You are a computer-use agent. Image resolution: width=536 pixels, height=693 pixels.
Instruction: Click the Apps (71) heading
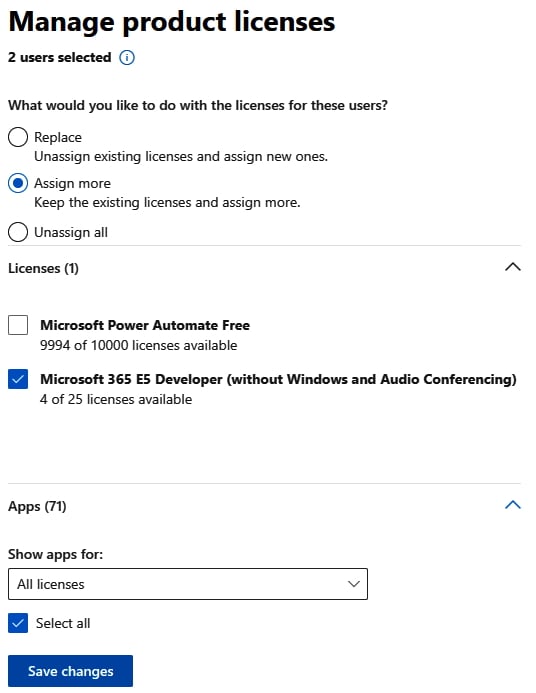[x=37, y=506]
